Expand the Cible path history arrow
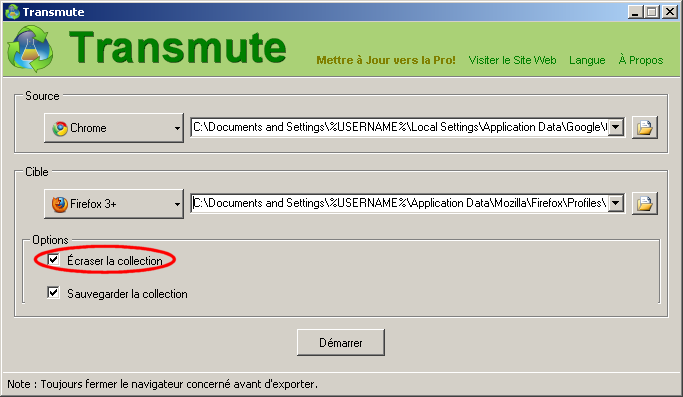 point(615,203)
